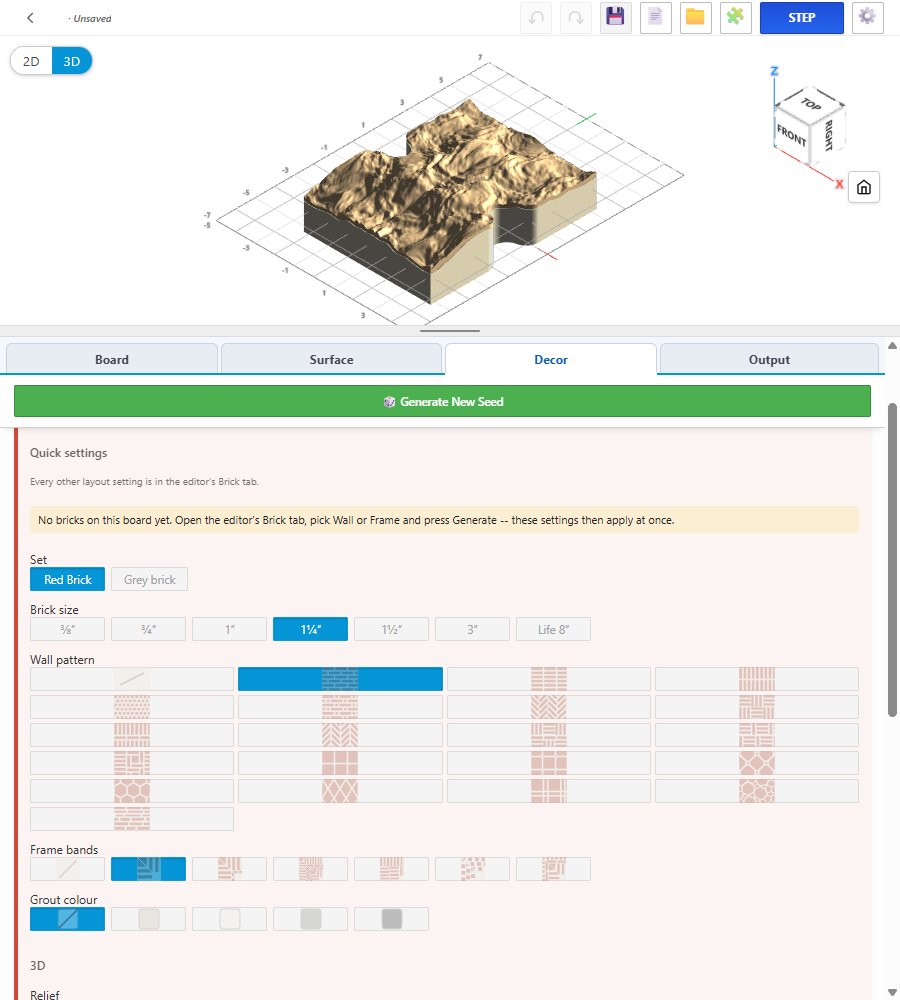Image resolution: width=900 pixels, height=1000 pixels.
Task: Choose the diamond lattice wall pattern
Action: (x=340, y=791)
